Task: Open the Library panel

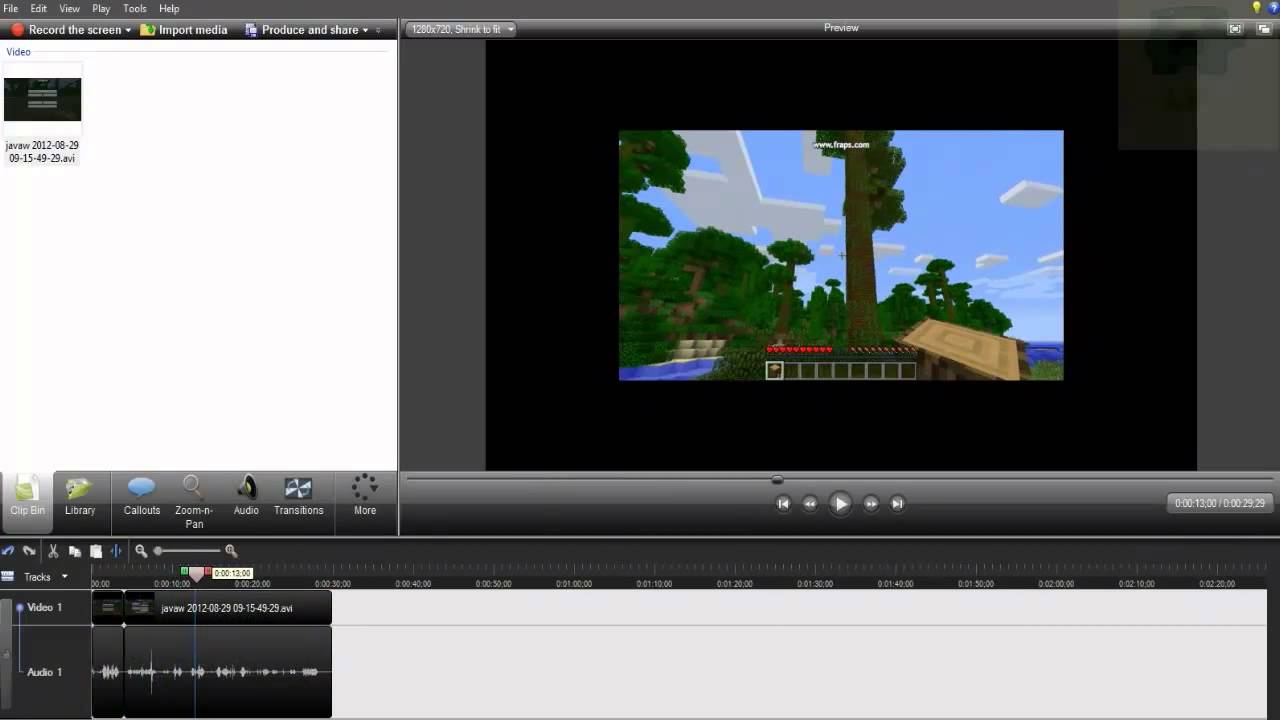Action: tap(80, 497)
